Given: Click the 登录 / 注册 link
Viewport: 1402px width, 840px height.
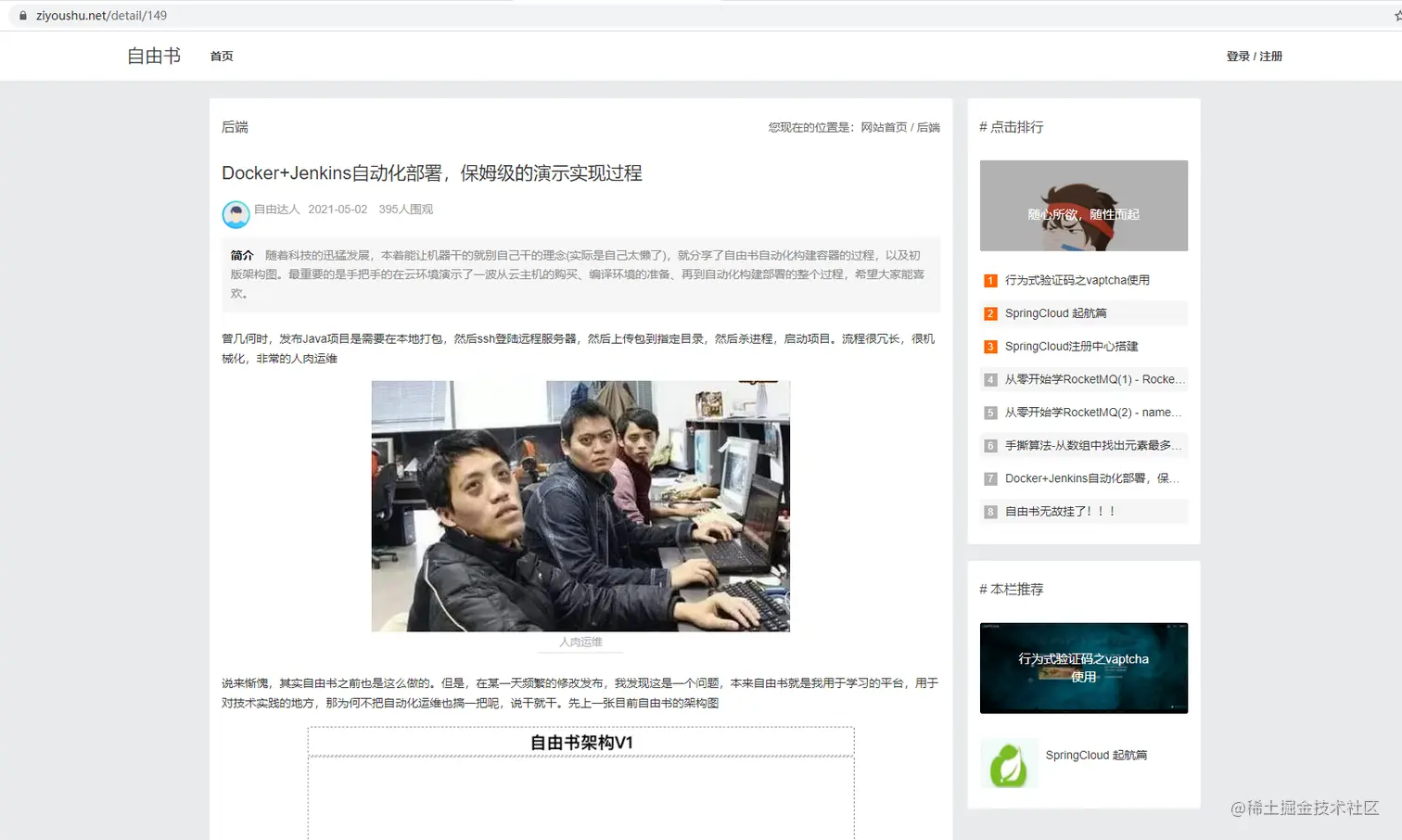Looking at the screenshot, I should pyautogui.click(x=1254, y=56).
